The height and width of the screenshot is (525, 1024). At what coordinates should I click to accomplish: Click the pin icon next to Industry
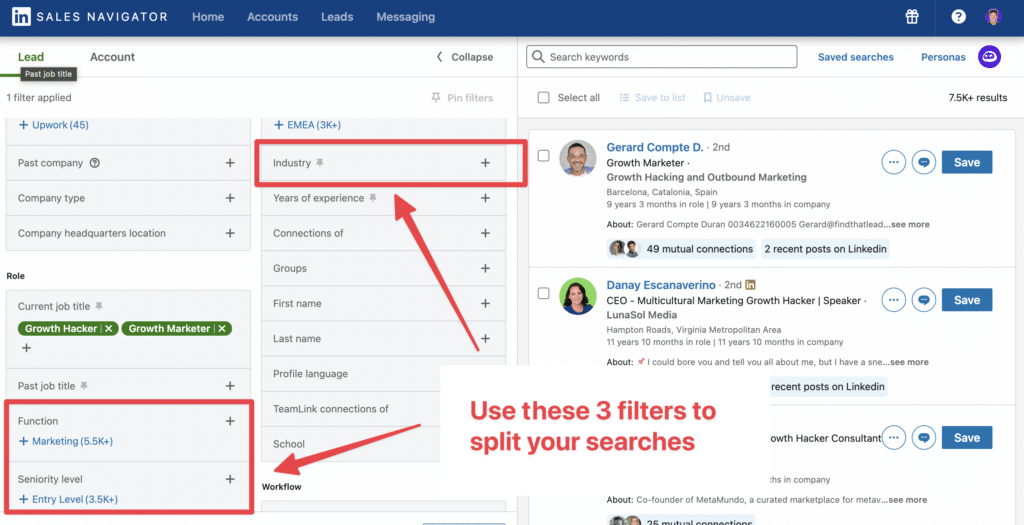point(319,163)
